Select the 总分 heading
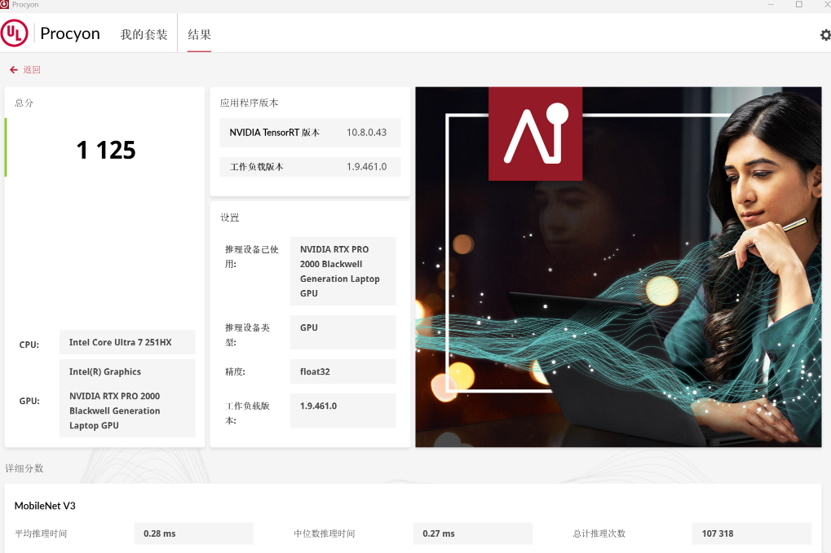The image size is (831, 553). click(24, 103)
